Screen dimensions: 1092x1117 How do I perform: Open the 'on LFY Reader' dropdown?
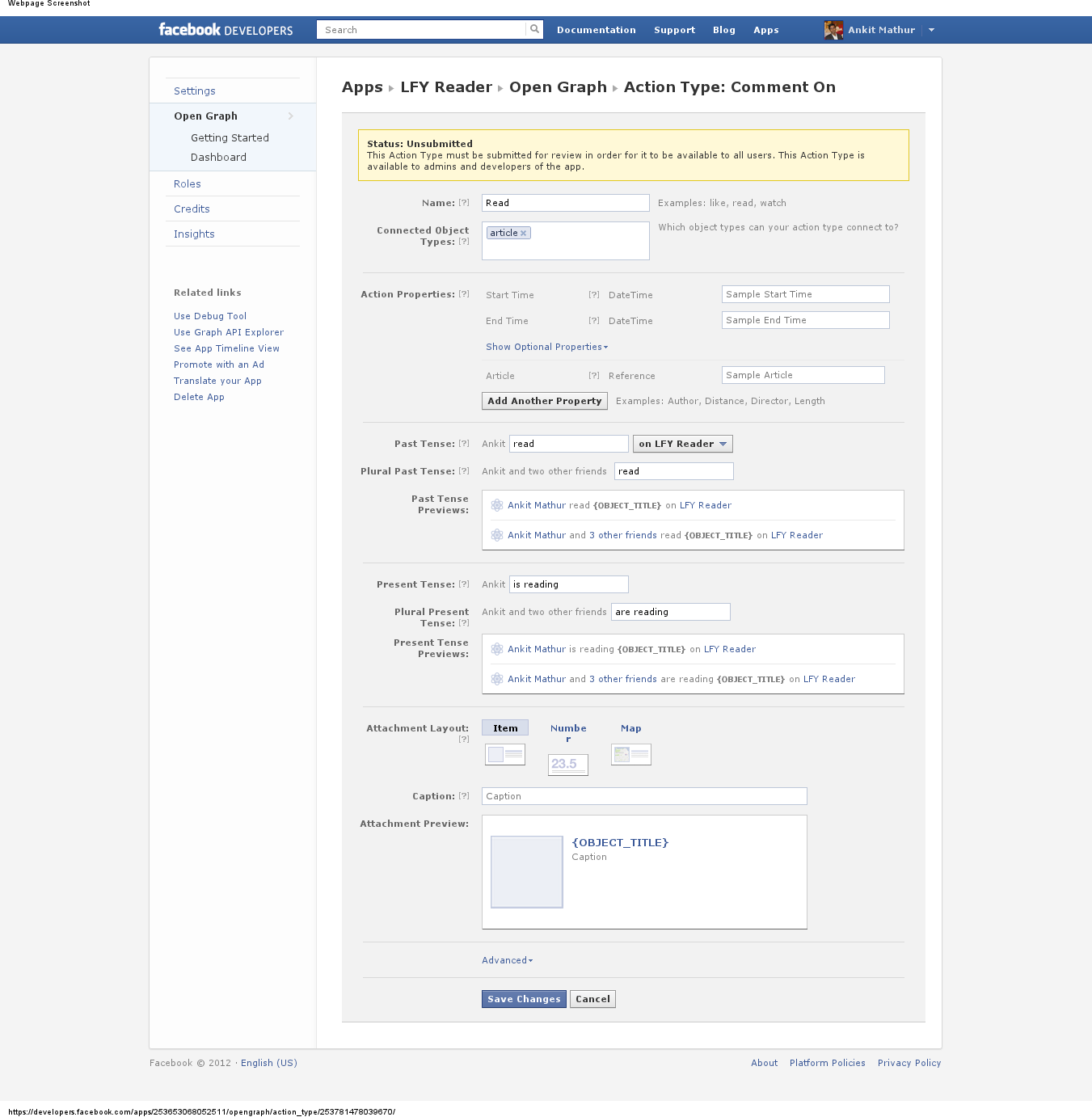click(682, 444)
